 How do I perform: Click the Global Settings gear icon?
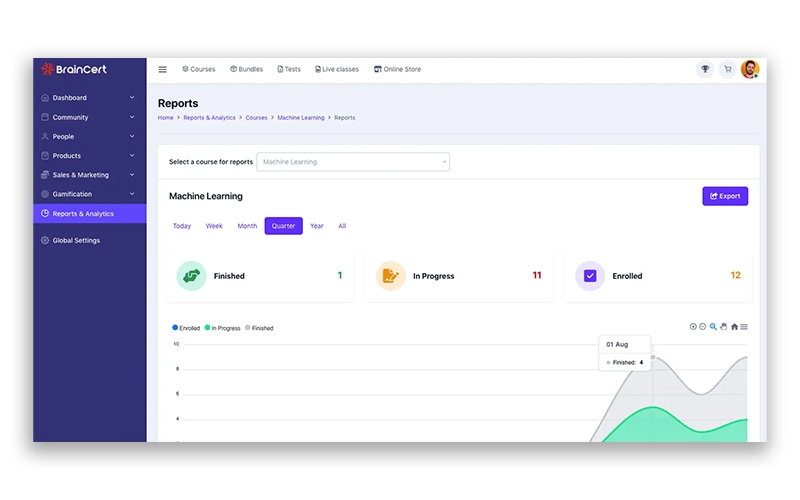[45, 240]
